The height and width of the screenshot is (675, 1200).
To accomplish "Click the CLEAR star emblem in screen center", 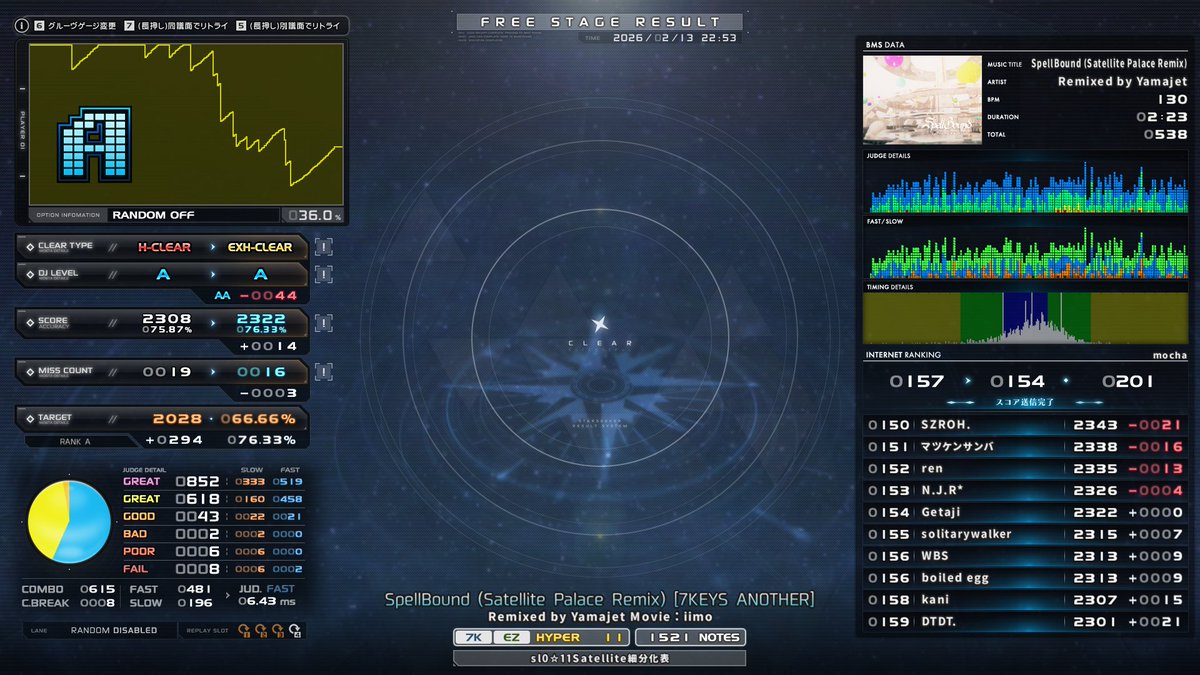I will 599,323.
